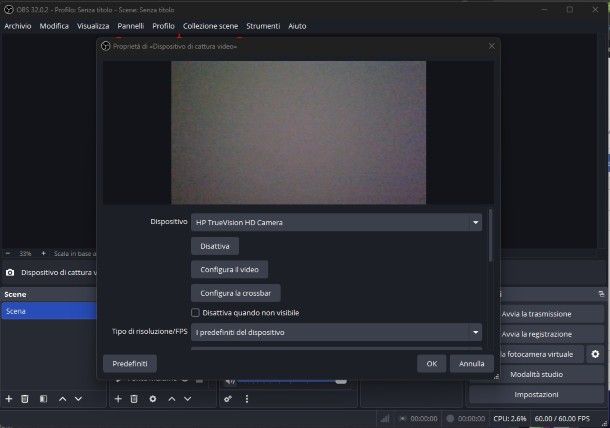The height and width of the screenshot is (428, 610).
Task: Add a new source with plus icon
Action: pos(118,399)
